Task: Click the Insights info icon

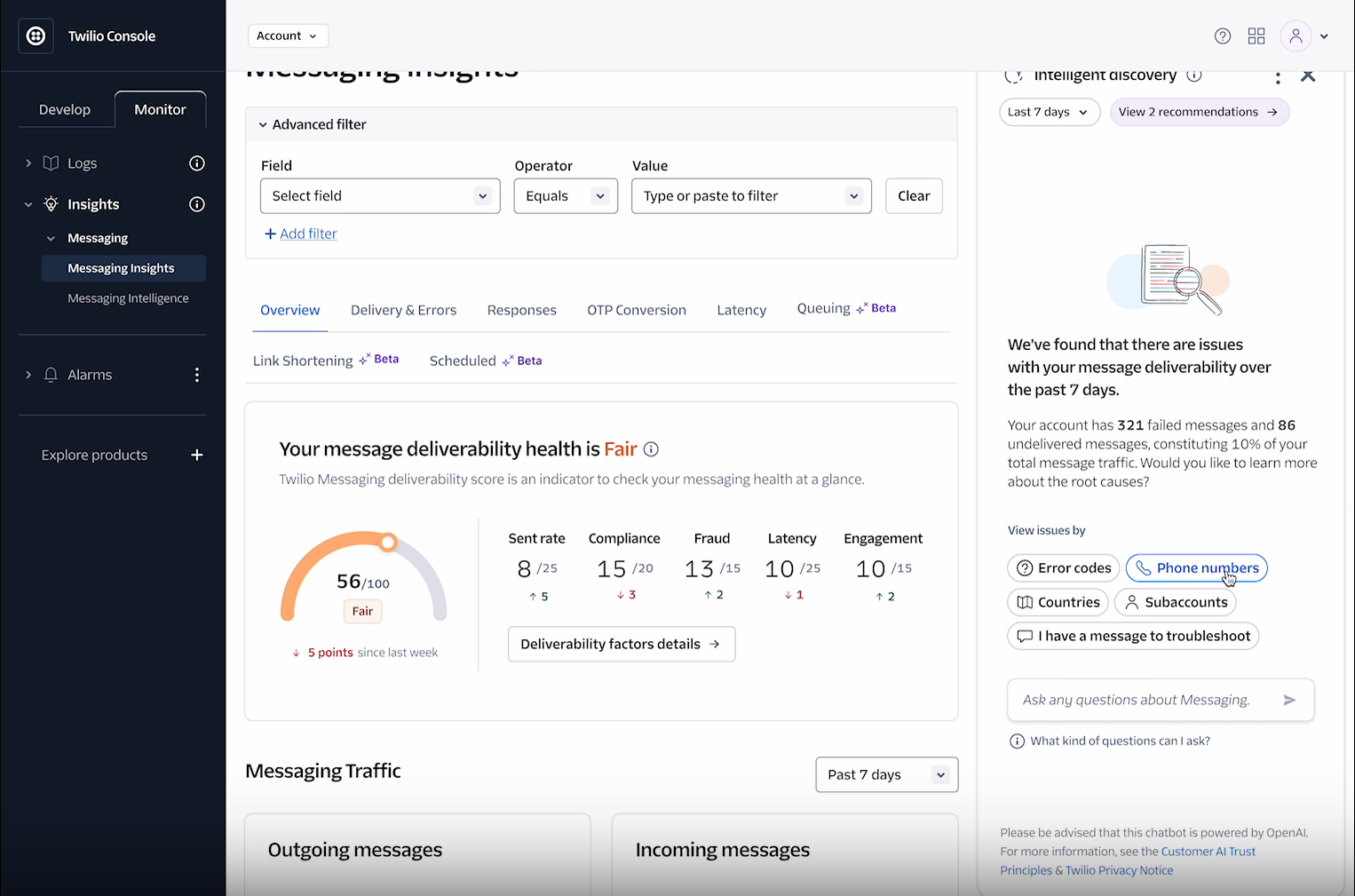Action: click(x=197, y=204)
